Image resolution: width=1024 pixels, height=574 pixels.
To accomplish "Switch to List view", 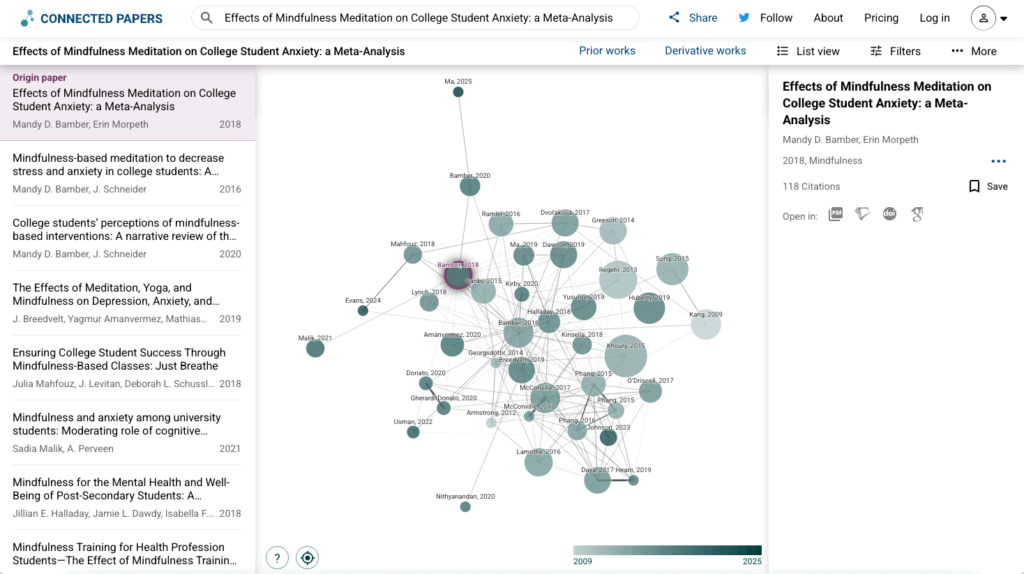I will click(808, 51).
